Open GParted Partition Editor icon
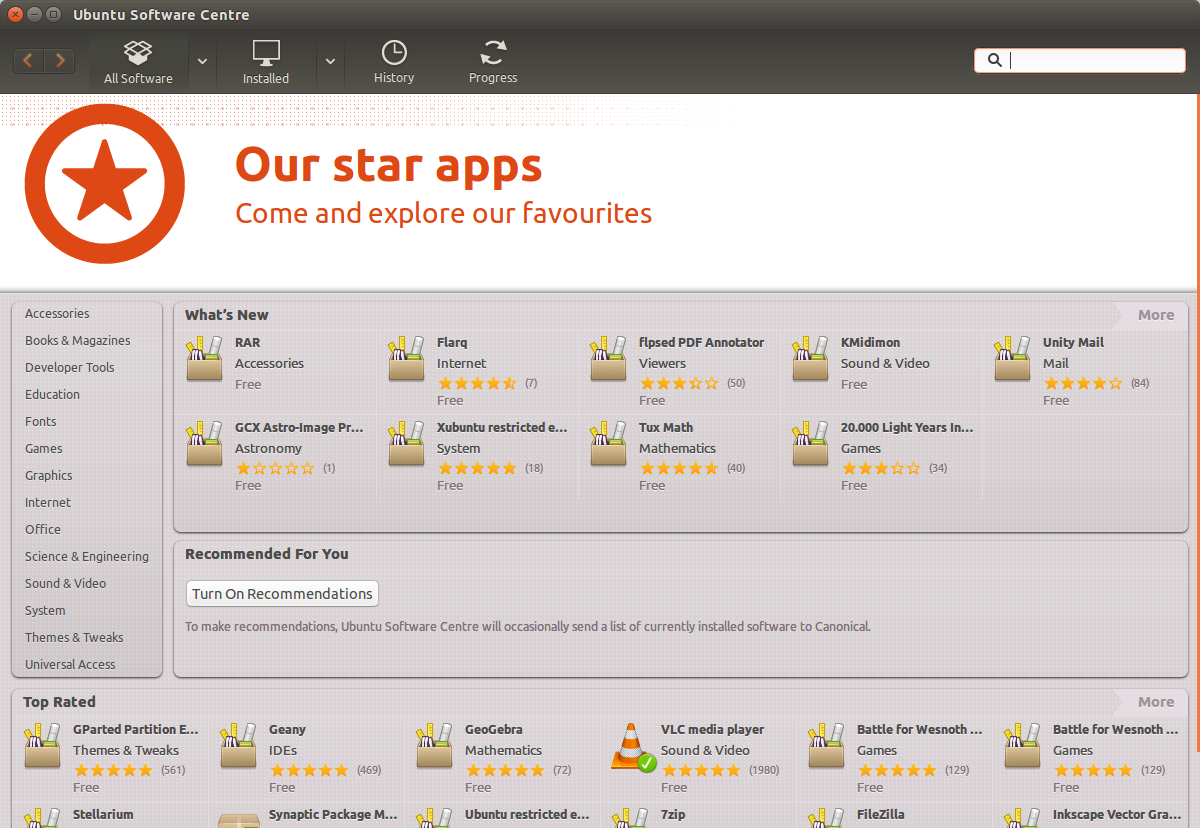Viewport: 1200px width, 828px height. pyautogui.click(x=43, y=746)
